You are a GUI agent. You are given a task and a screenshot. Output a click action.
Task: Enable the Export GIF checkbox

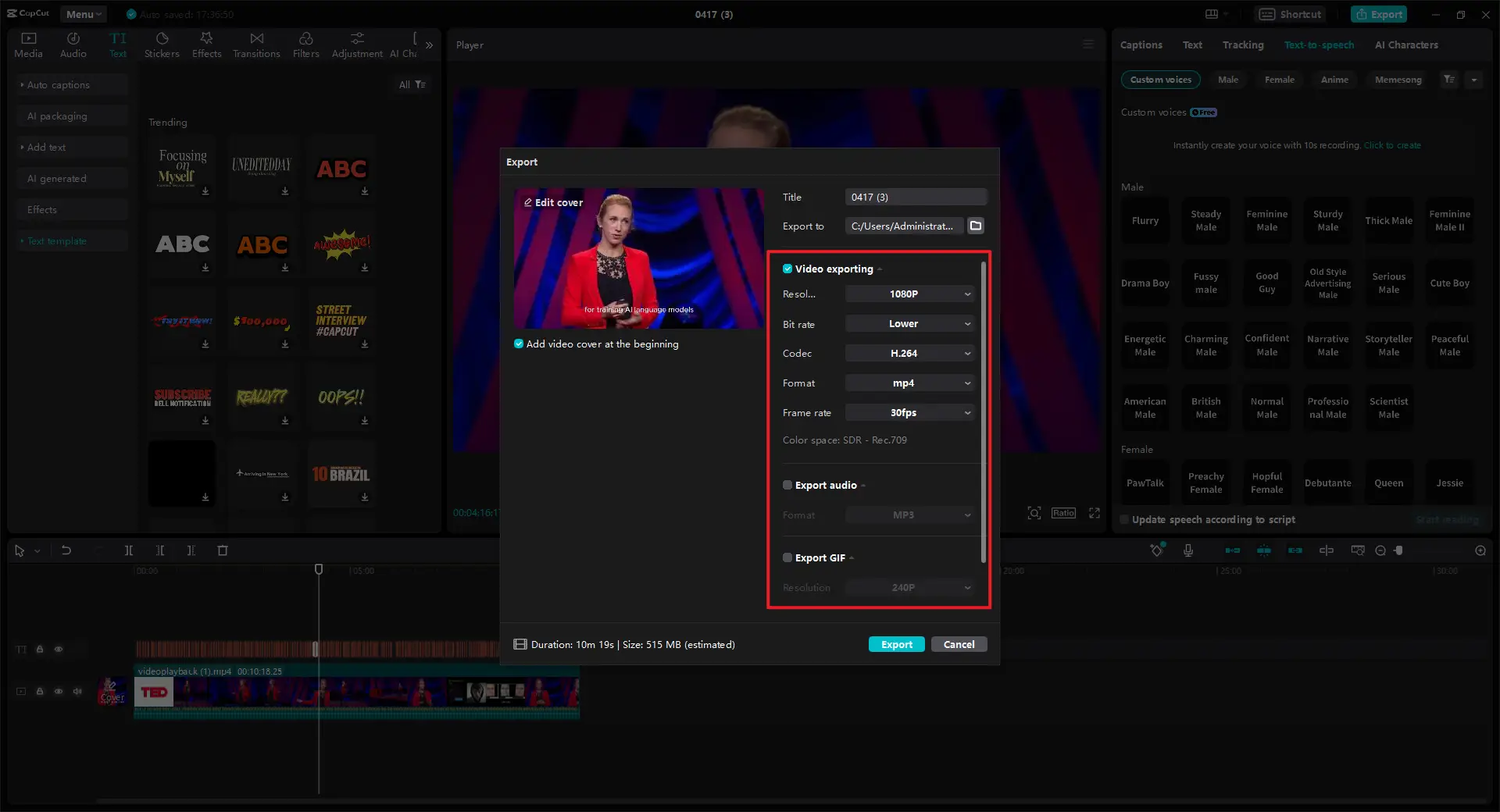coord(787,557)
